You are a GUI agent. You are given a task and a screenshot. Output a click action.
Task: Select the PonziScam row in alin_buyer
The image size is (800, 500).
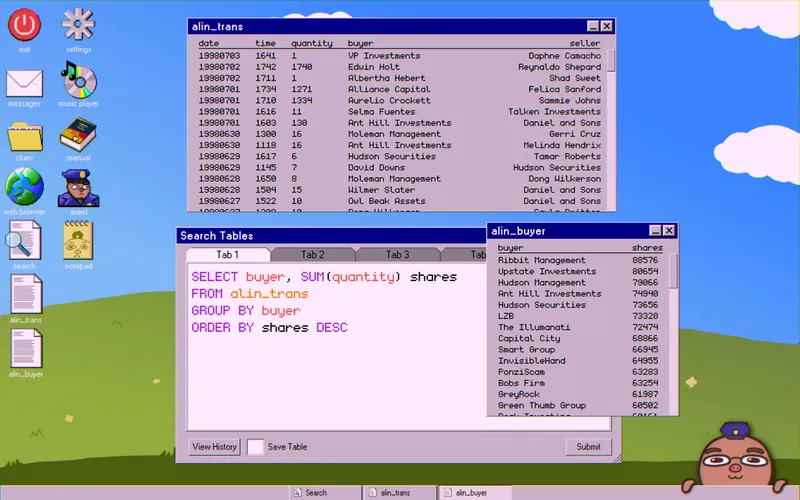tap(579, 372)
